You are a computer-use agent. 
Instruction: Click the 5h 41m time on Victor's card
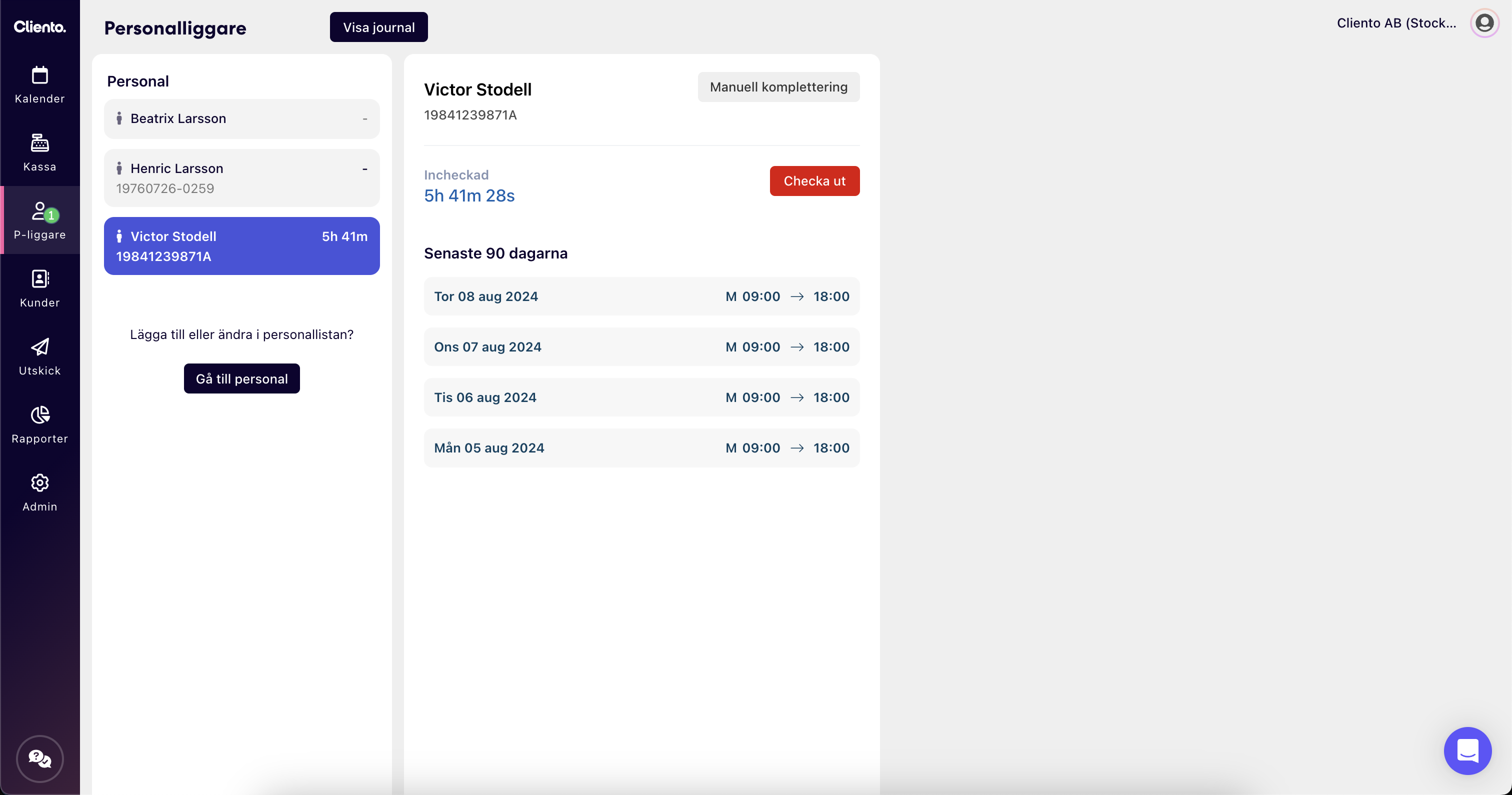click(344, 236)
